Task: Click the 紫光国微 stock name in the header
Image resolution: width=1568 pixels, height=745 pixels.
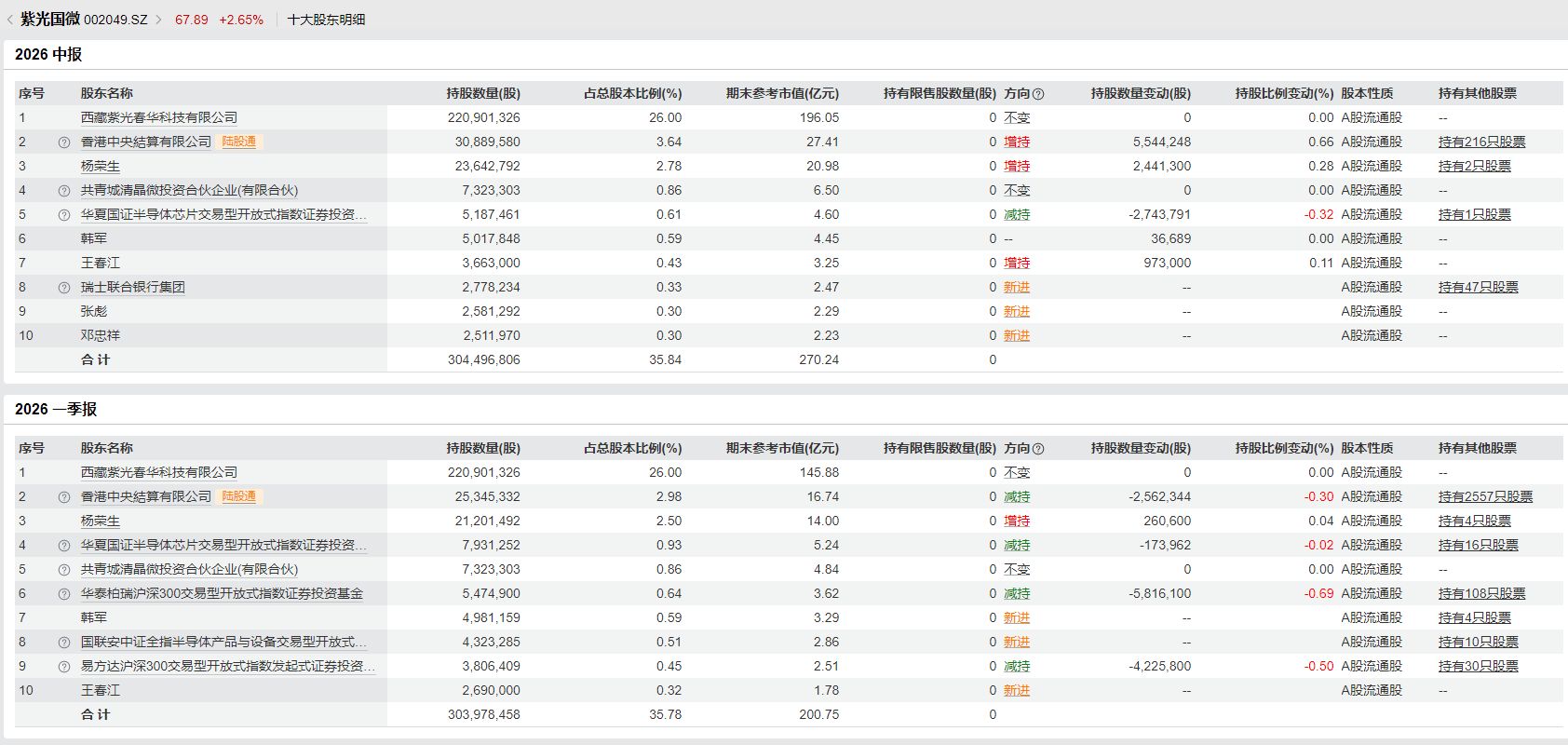Action: click(x=50, y=19)
